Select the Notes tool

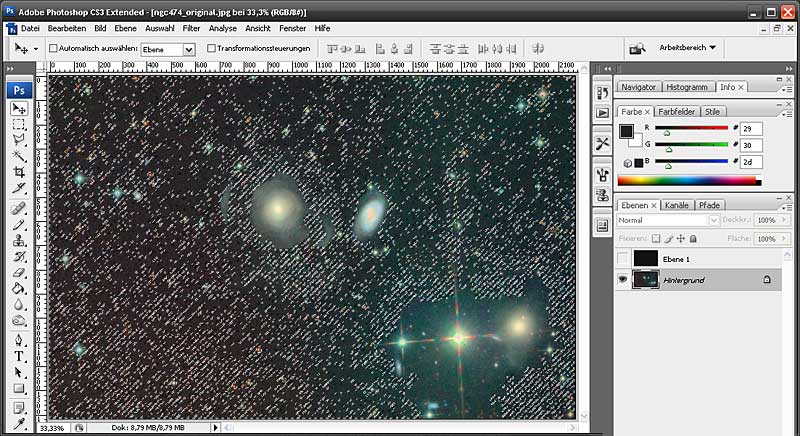19,408
